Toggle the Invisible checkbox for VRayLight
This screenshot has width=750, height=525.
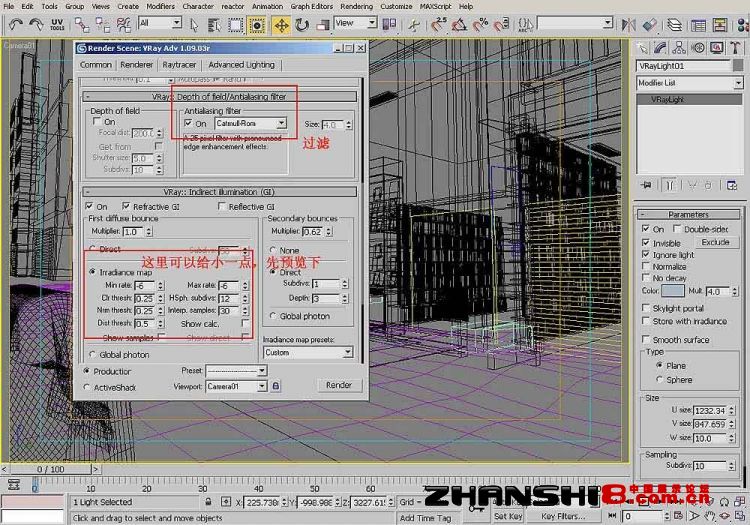pos(646,242)
